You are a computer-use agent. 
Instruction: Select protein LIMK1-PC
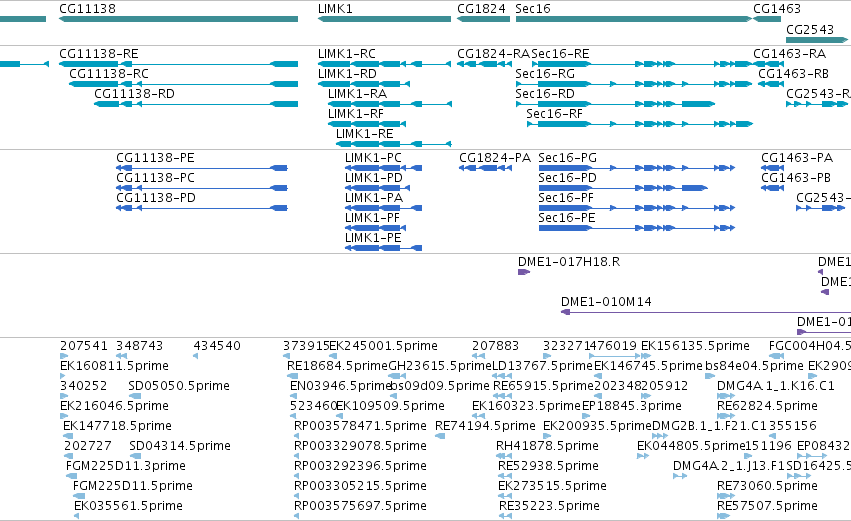(x=383, y=168)
